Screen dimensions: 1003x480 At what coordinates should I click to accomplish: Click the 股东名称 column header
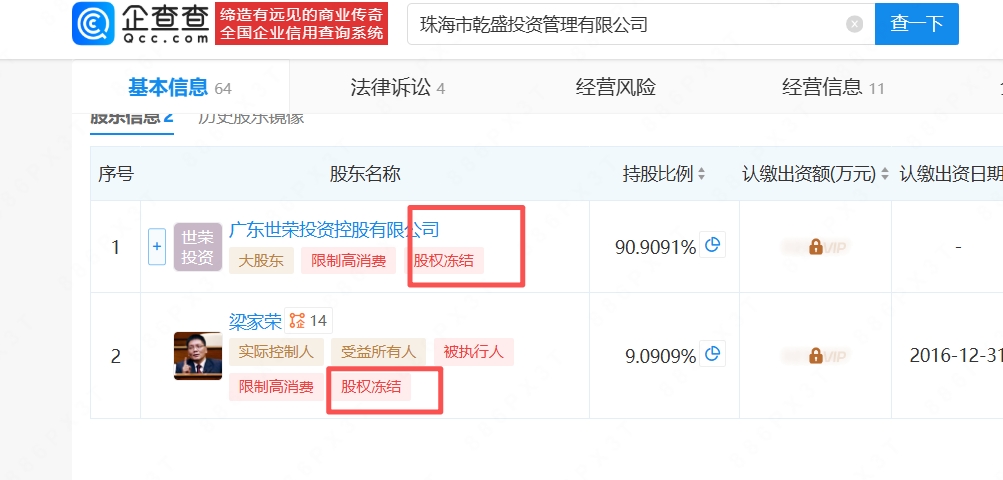coord(365,173)
